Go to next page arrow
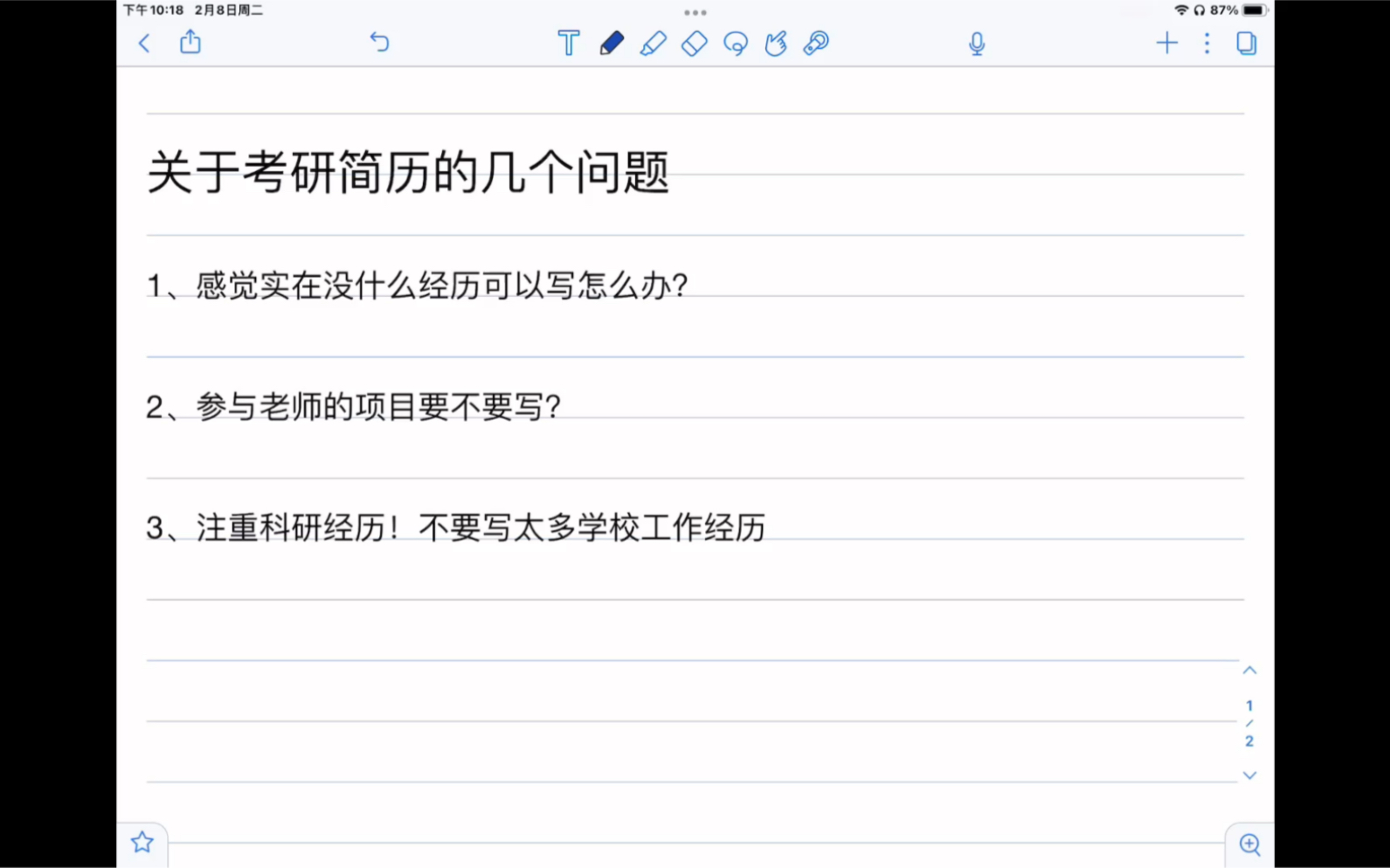 pyautogui.click(x=1250, y=775)
